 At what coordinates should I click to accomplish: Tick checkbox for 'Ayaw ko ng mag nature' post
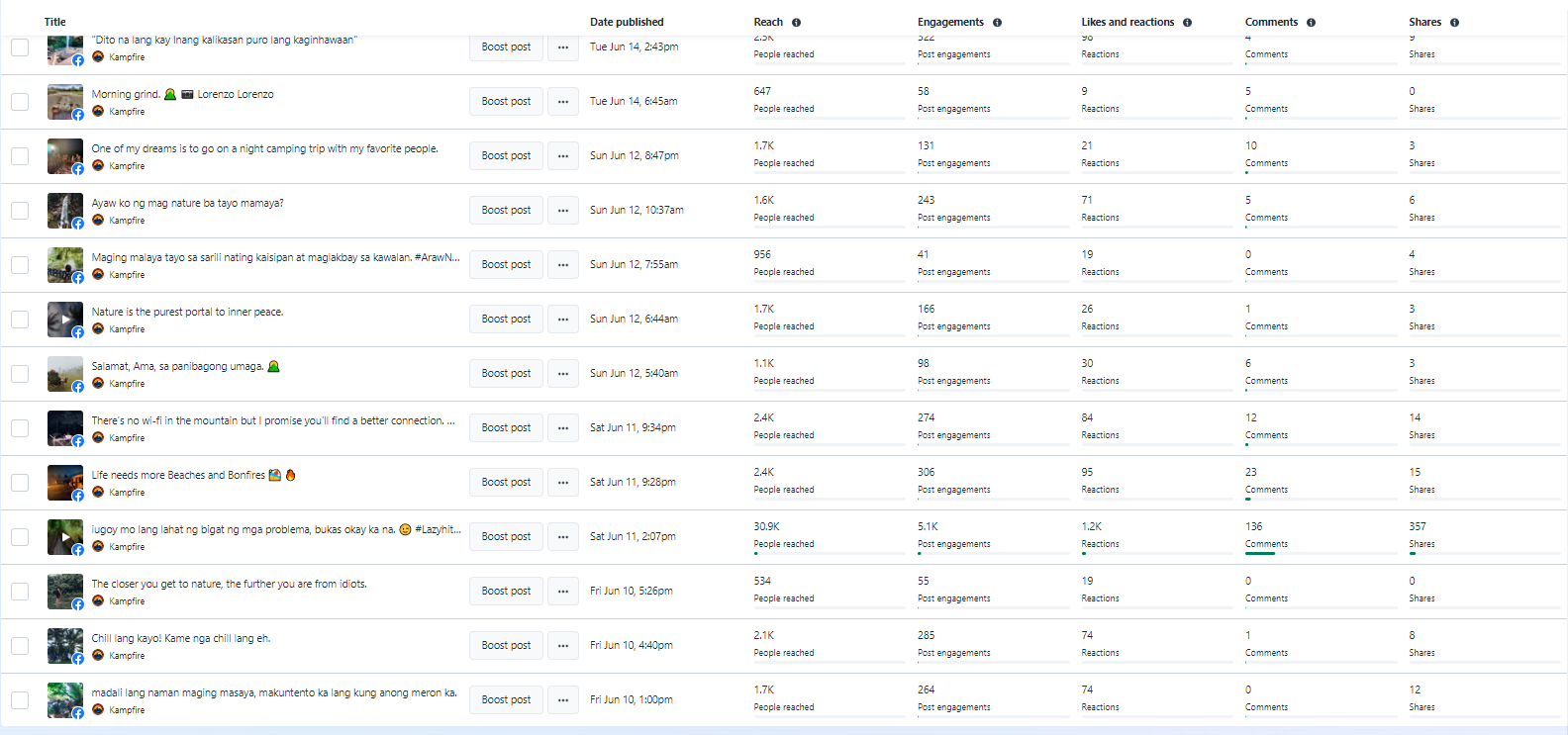click(20, 211)
